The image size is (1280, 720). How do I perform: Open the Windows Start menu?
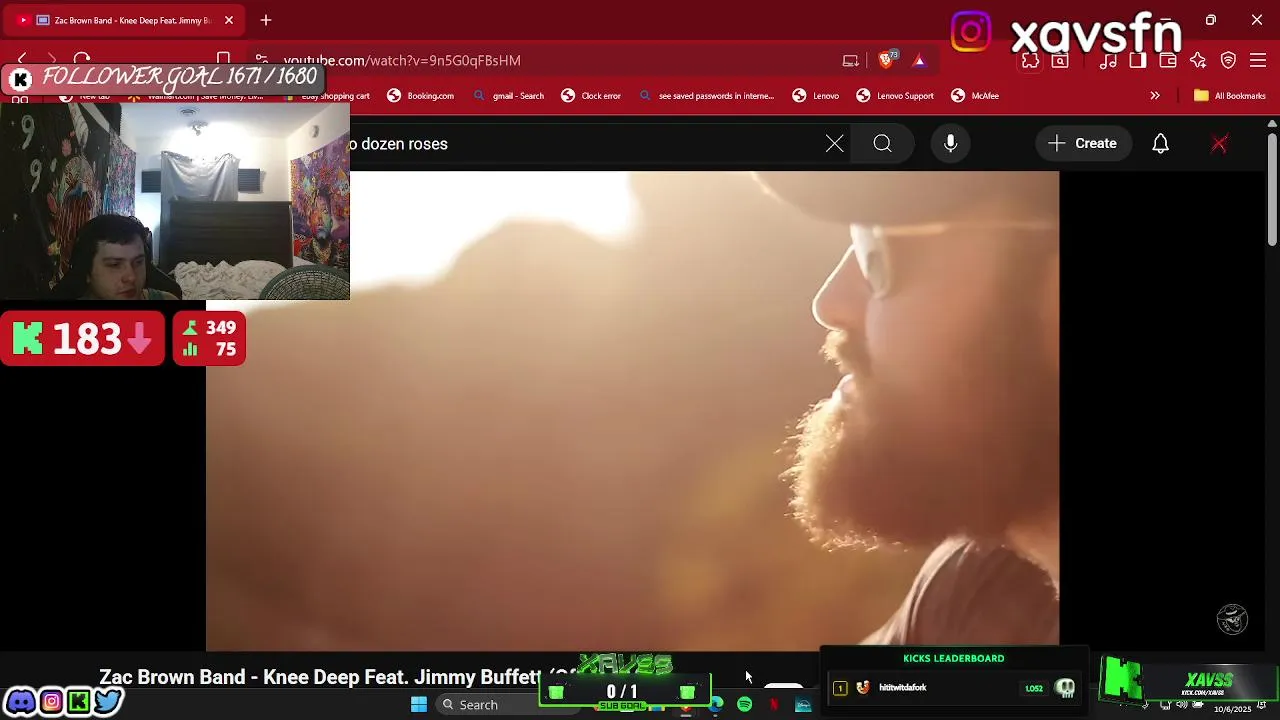419,705
